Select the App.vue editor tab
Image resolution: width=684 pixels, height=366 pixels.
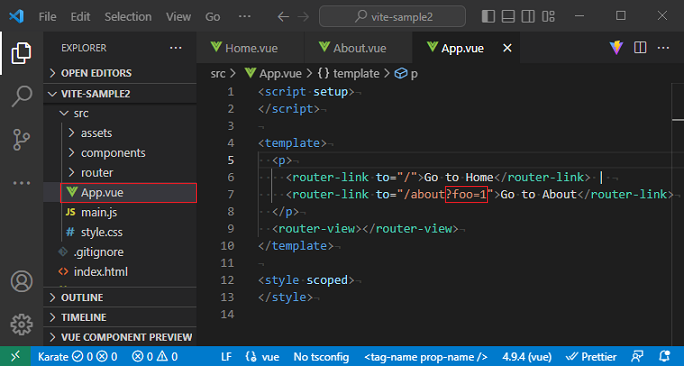466,48
